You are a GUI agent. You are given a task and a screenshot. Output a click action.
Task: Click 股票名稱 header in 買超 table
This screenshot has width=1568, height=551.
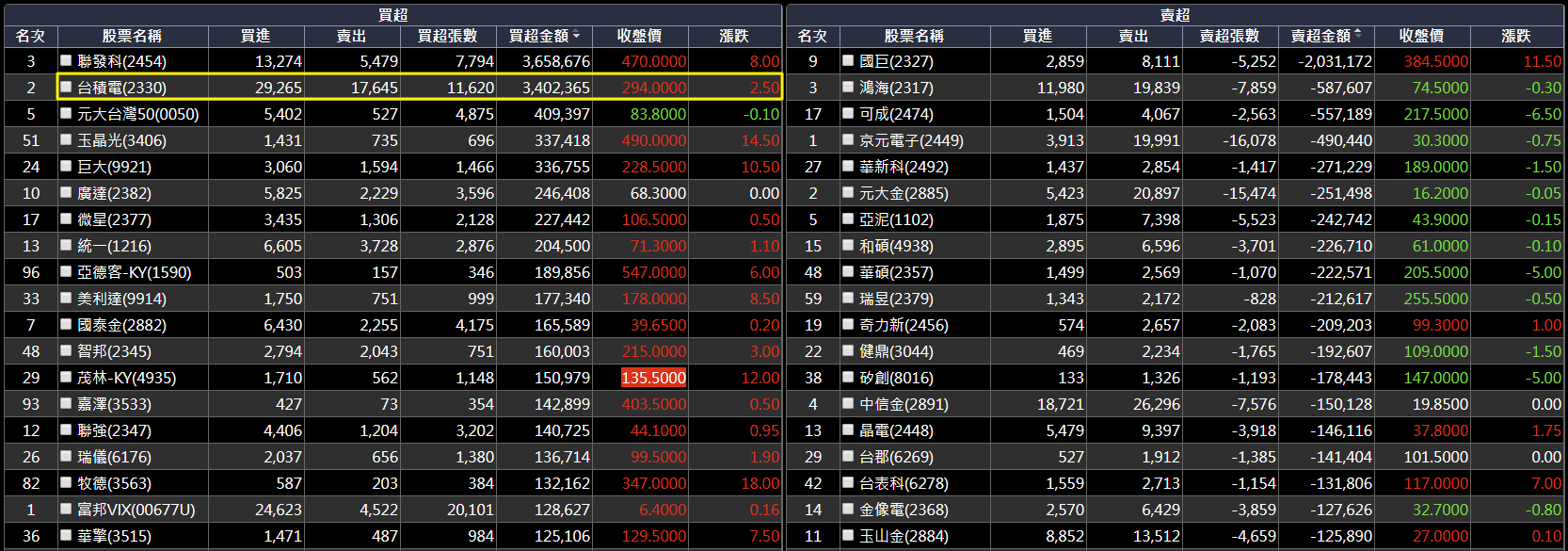pyautogui.click(x=132, y=36)
